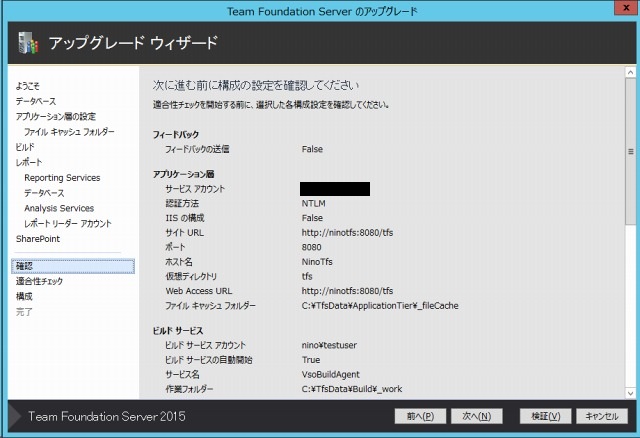
Task: Click work folder path C:¥TfsData¥Build¥_work
Action: tap(352, 389)
